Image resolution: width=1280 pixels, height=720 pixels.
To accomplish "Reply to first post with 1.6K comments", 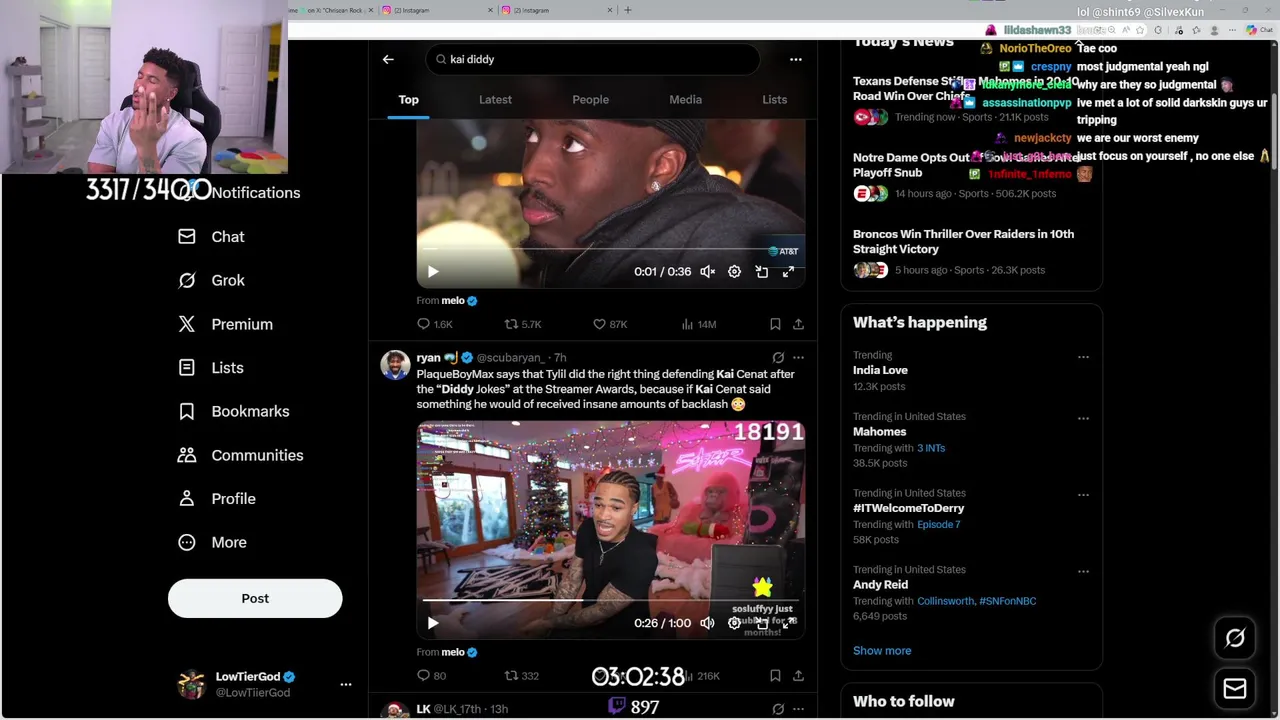I will pos(435,324).
